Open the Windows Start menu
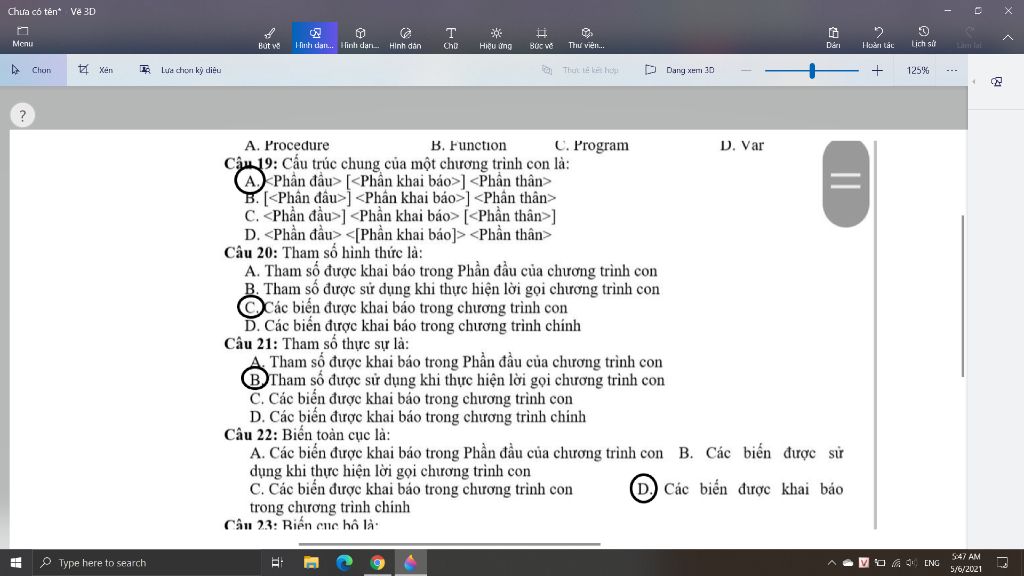This screenshot has height=576, width=1024. [16, 562]
